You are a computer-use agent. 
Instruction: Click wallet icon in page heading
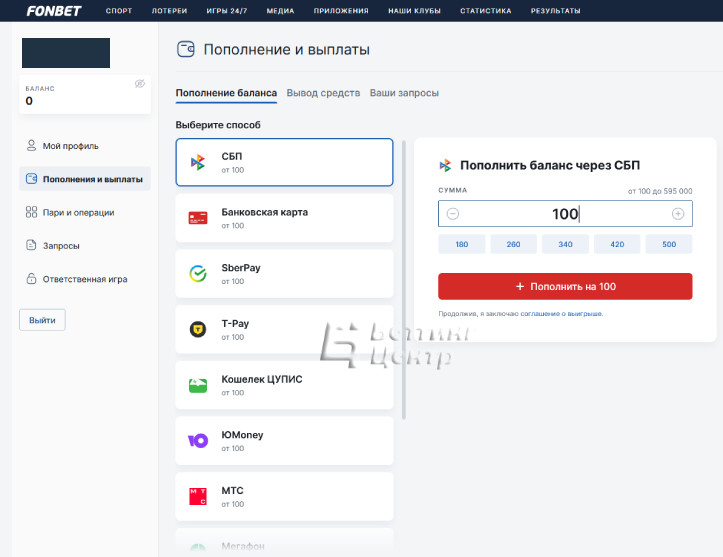point(186,49)
